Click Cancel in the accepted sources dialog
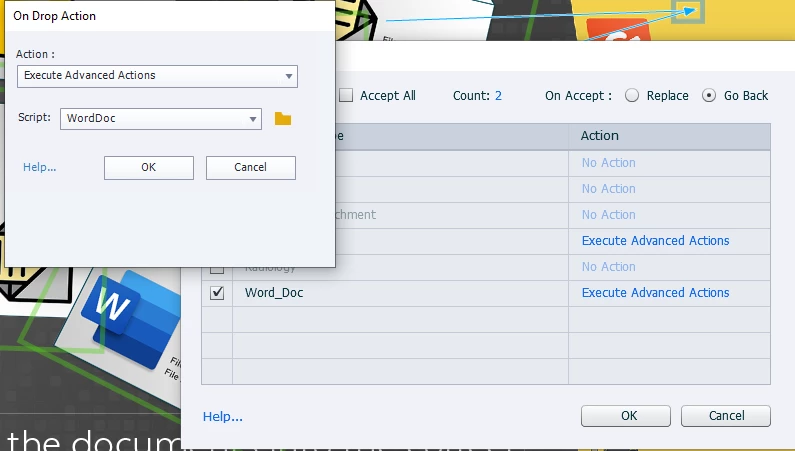 point(726,416)
